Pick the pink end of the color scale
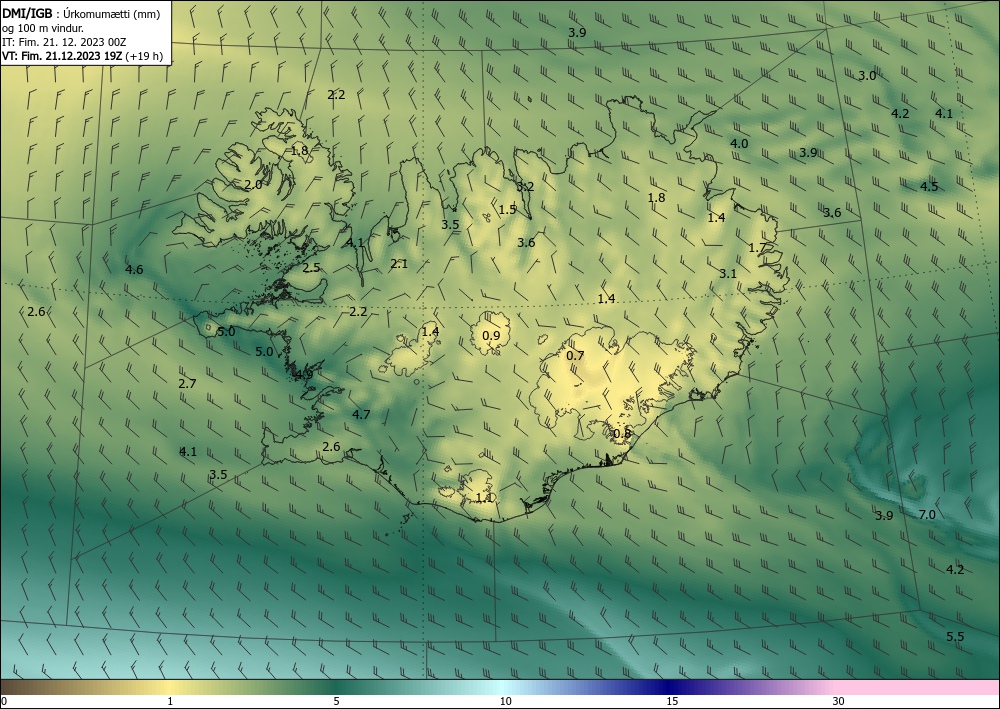Image resolution: width=1000 pixels, height=709 pixels. (x=918, y=687)
